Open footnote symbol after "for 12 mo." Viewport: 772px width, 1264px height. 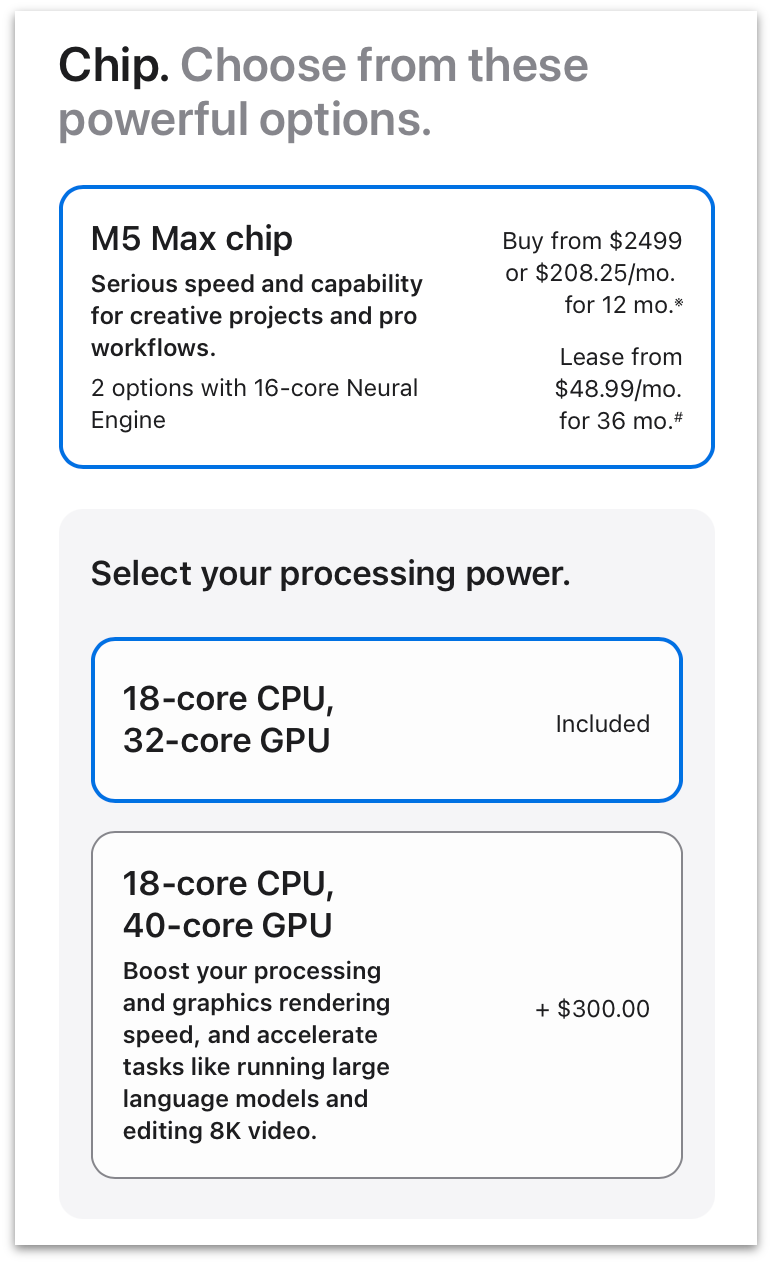(678, 304)
